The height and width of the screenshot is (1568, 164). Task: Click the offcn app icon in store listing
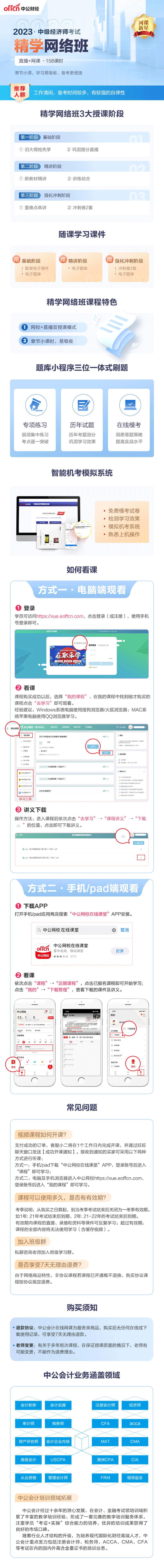point(43,951)
